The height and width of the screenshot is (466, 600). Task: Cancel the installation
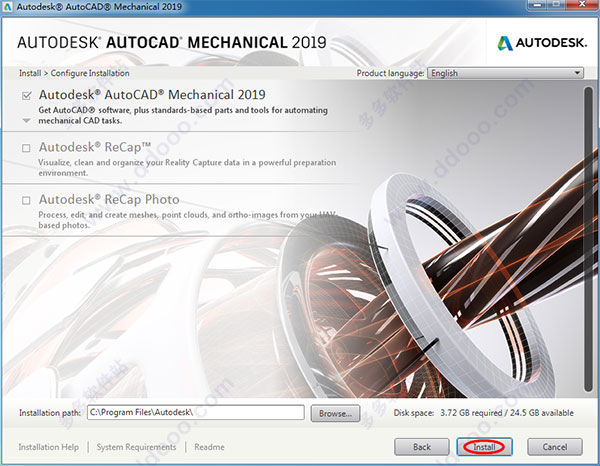pyautogui.click(x=555, y=447)
